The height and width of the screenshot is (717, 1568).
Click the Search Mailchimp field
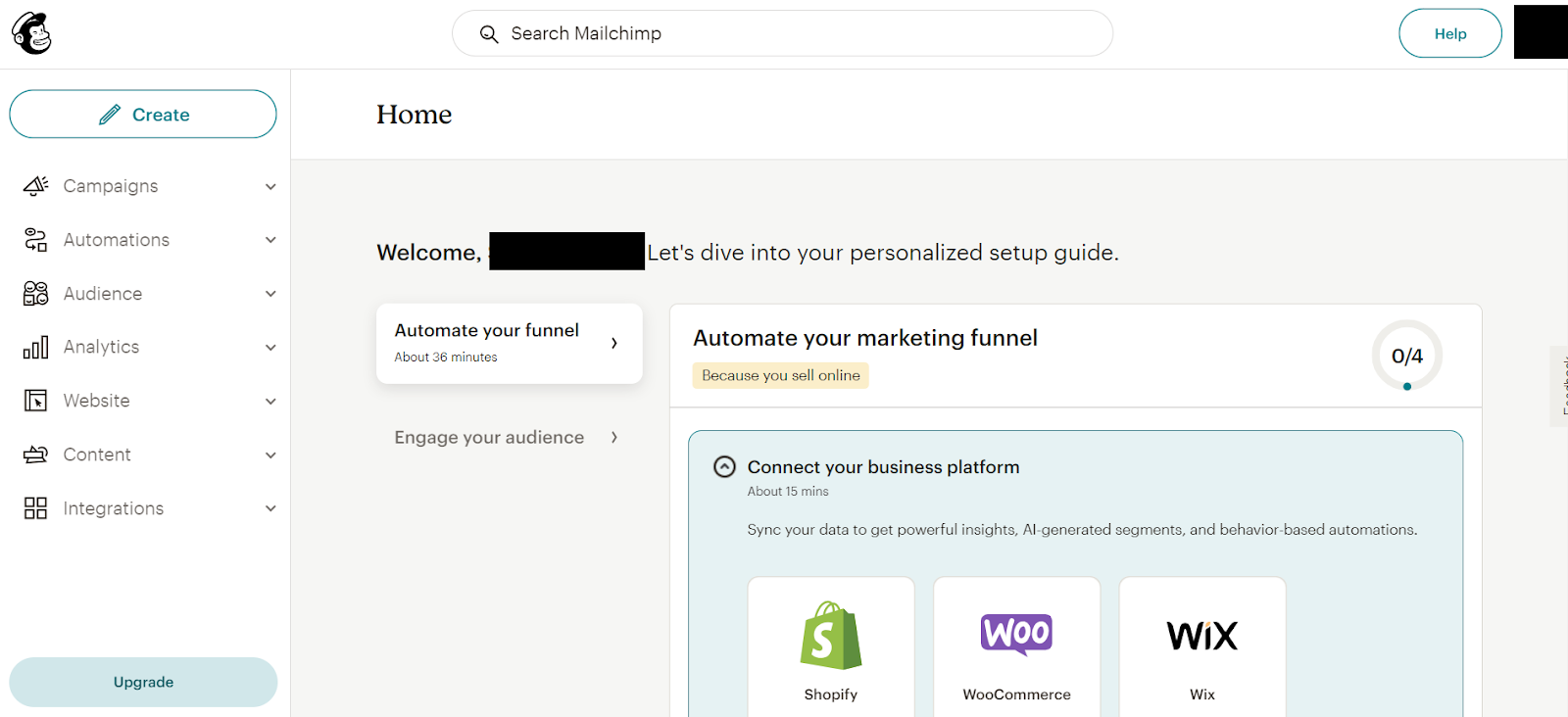pyautogui.click(x=782, y=33)
